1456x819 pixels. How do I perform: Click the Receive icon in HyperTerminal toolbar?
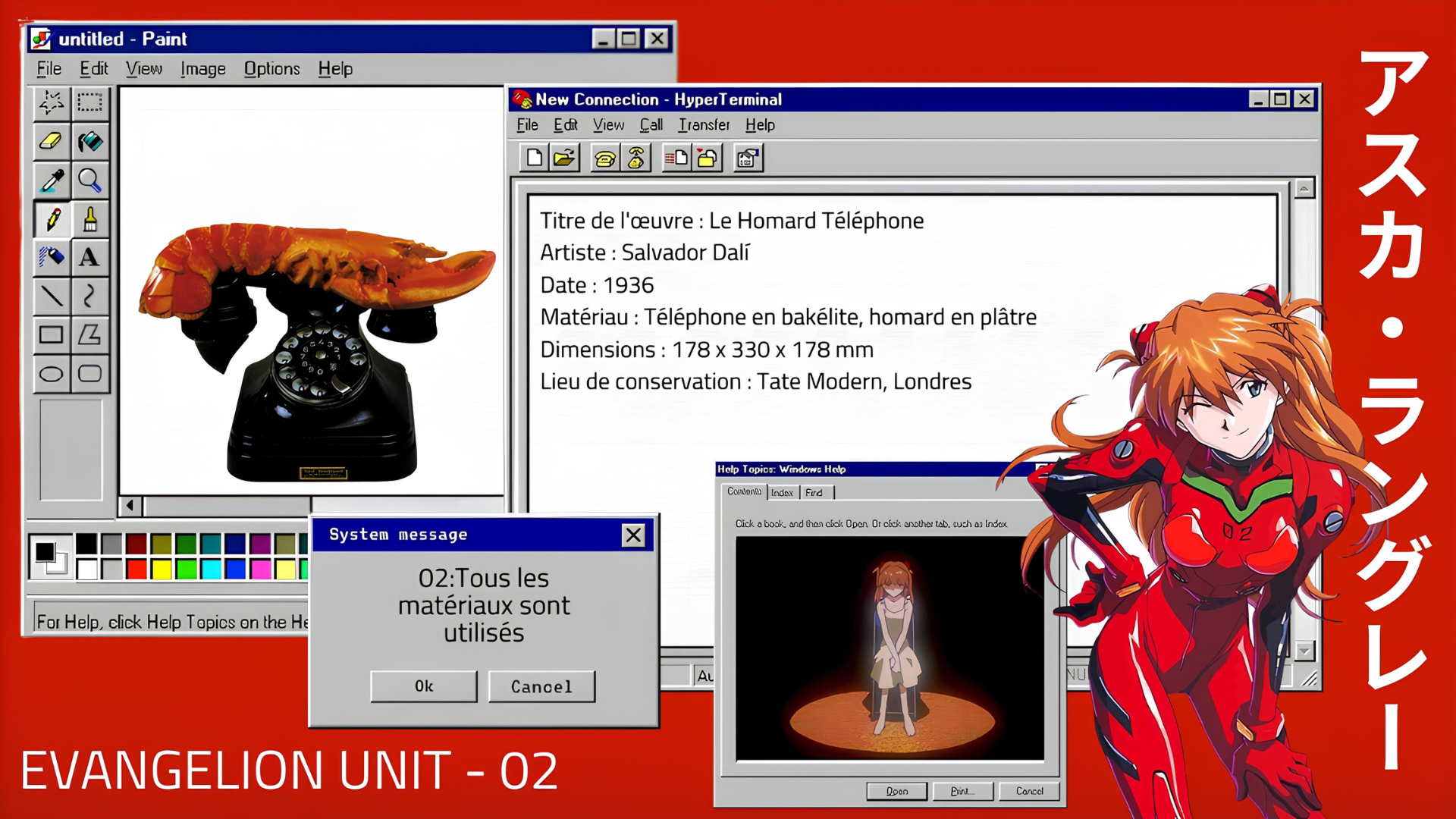[707, 158]
